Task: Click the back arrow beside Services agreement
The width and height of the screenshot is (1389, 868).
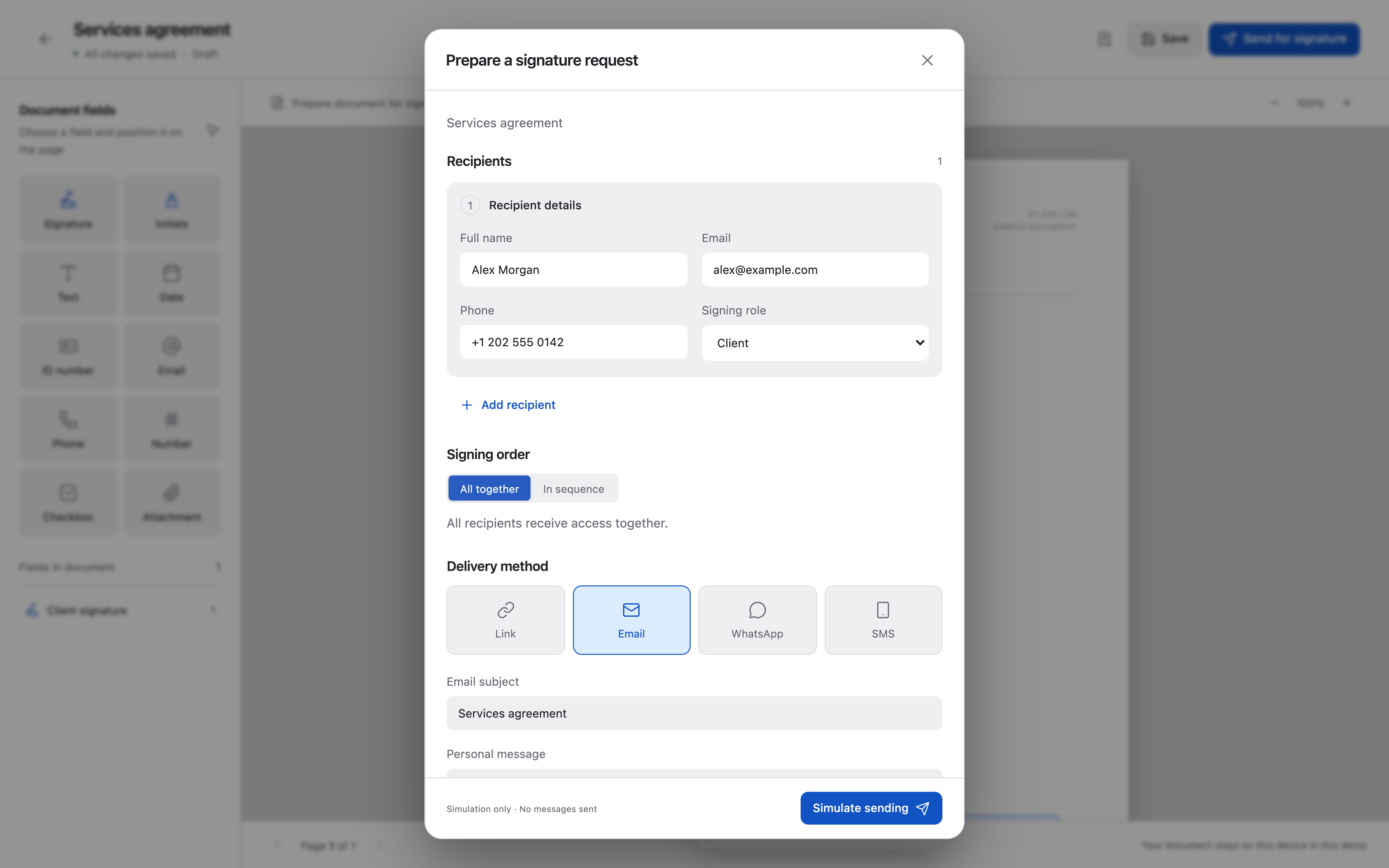Action: tap(45, 39)
